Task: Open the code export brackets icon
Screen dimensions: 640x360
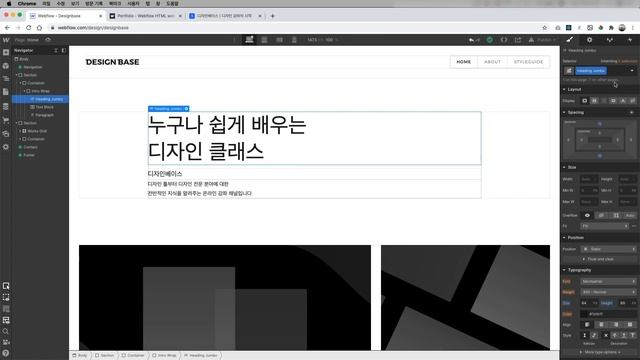Action: pos(504,40)
